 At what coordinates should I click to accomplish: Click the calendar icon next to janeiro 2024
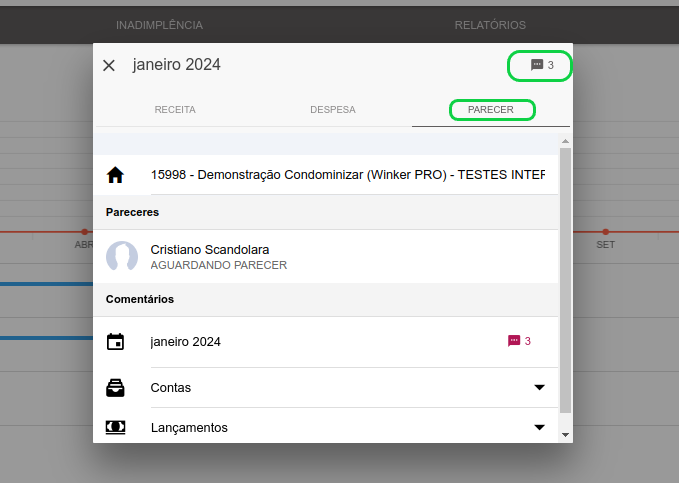click(115, 342)
